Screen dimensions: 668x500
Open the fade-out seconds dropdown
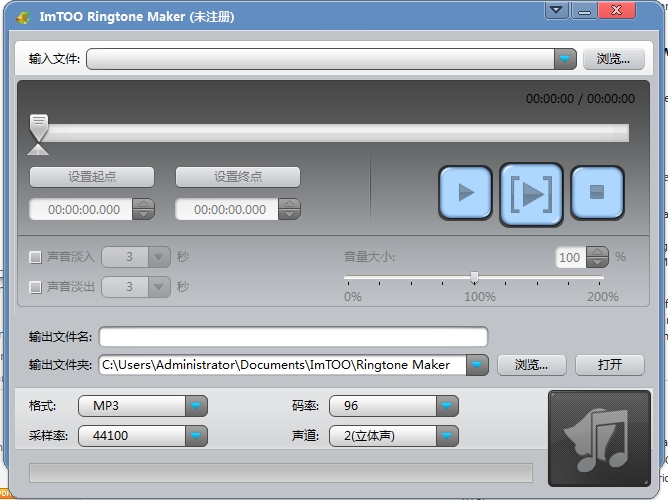pyautogui.click(x=159, y=287)
